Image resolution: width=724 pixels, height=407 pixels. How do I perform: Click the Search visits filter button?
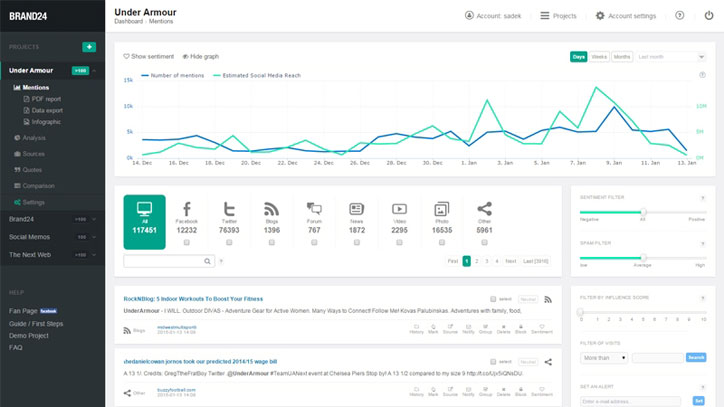pyautogui.click(x=696, y=358)
